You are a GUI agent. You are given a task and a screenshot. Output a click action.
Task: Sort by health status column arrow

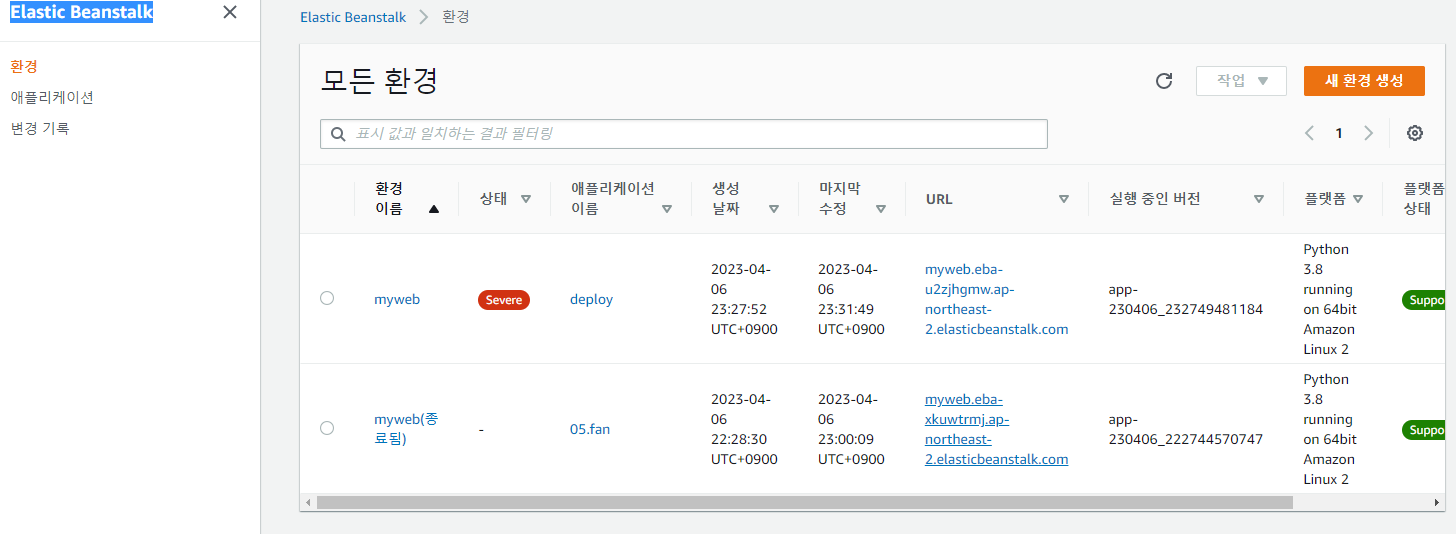526,199
